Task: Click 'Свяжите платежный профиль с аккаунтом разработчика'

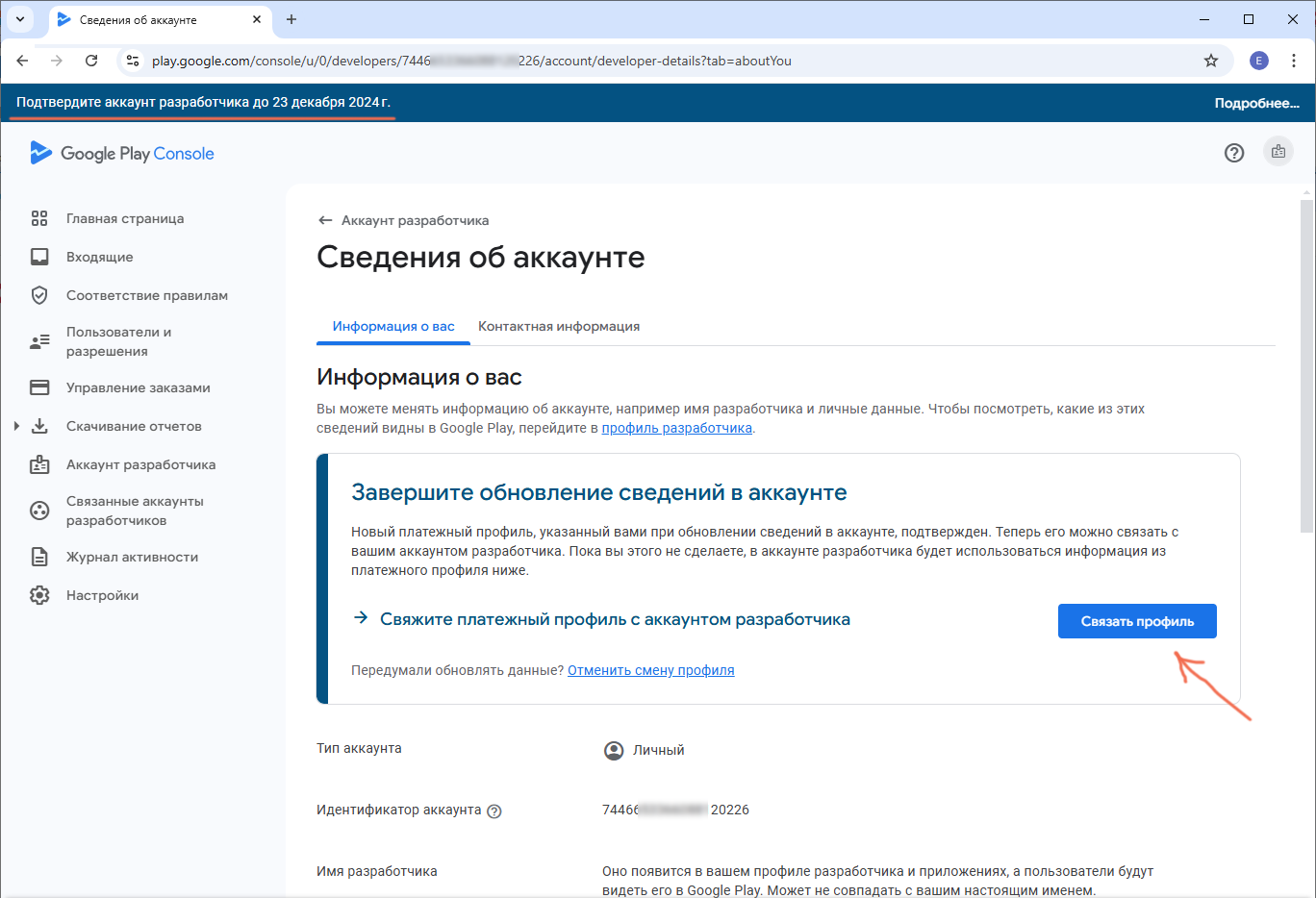Action: (x=615, y=619)
